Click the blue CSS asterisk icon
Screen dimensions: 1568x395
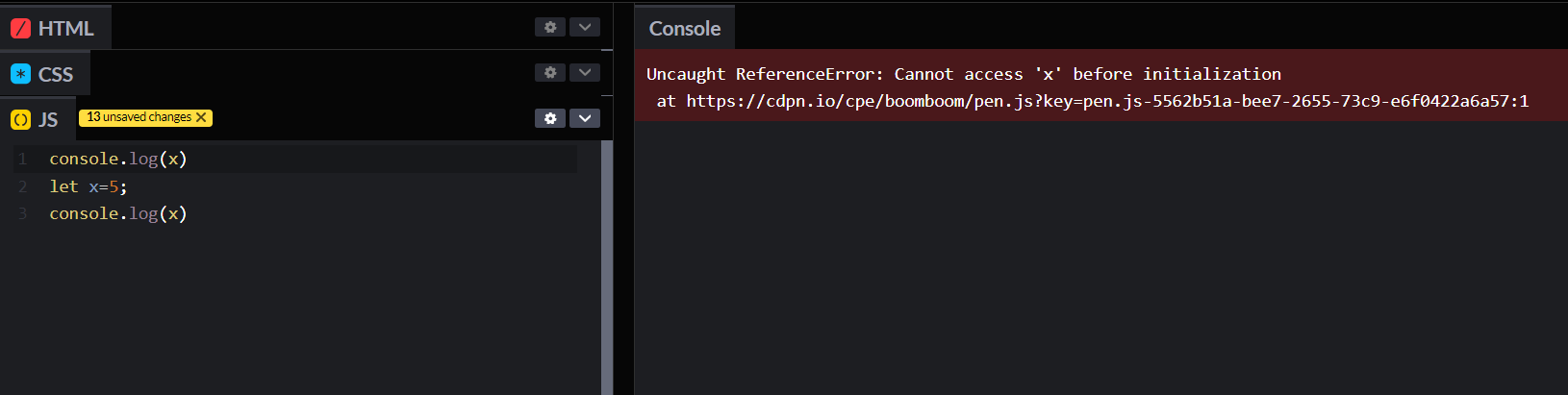(x=20, y=74)
